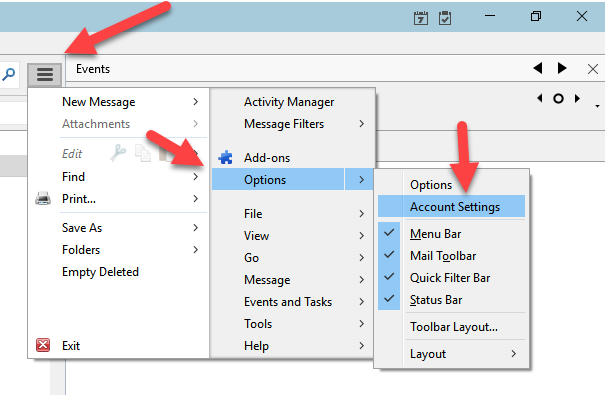Close the Events pane
Viewport: 605px width, 395px height.
pos(593,69)
